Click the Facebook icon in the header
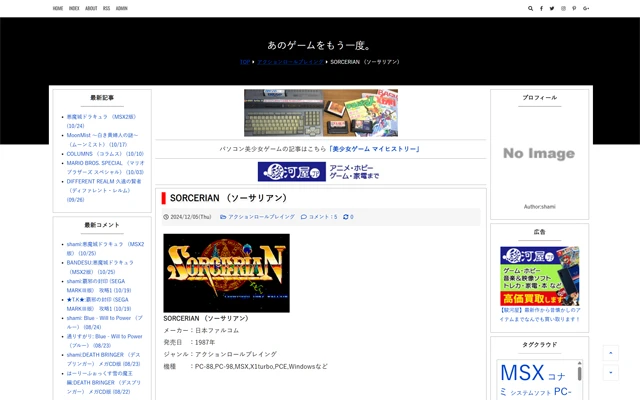 pyautogui.click(x=542, y=8)
